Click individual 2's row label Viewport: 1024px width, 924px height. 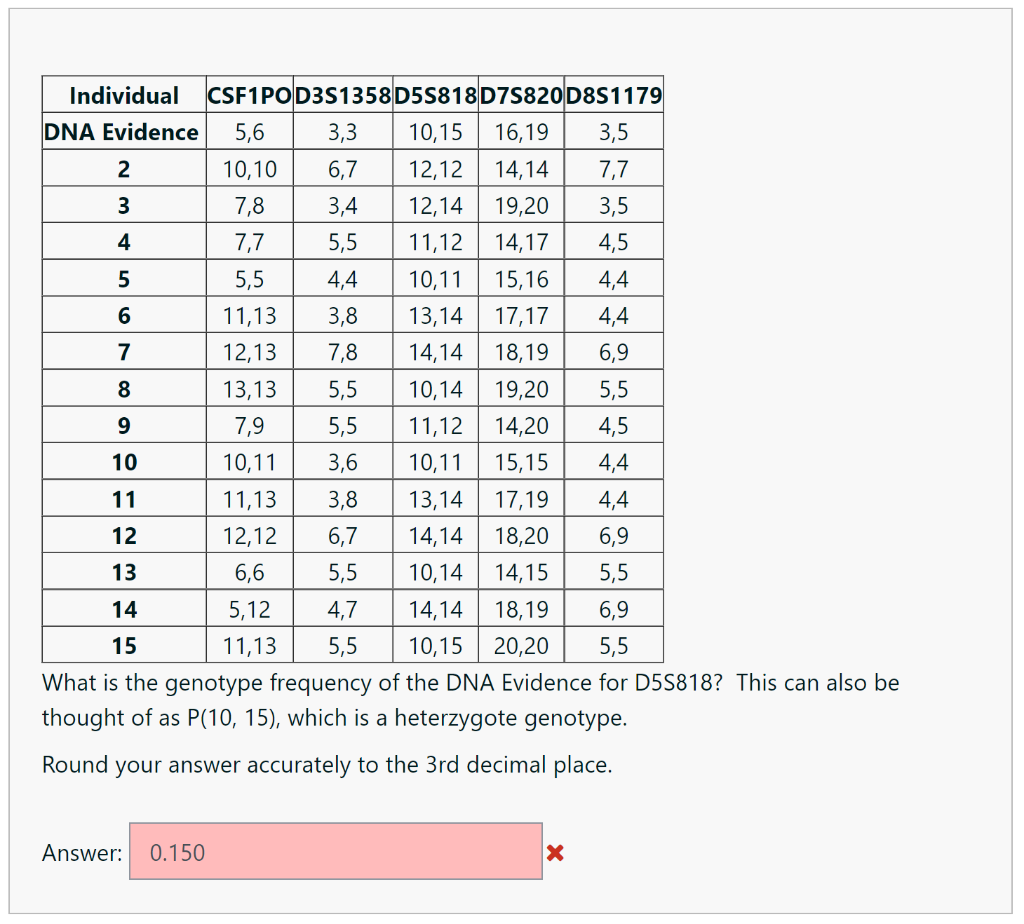click(123, 168)
